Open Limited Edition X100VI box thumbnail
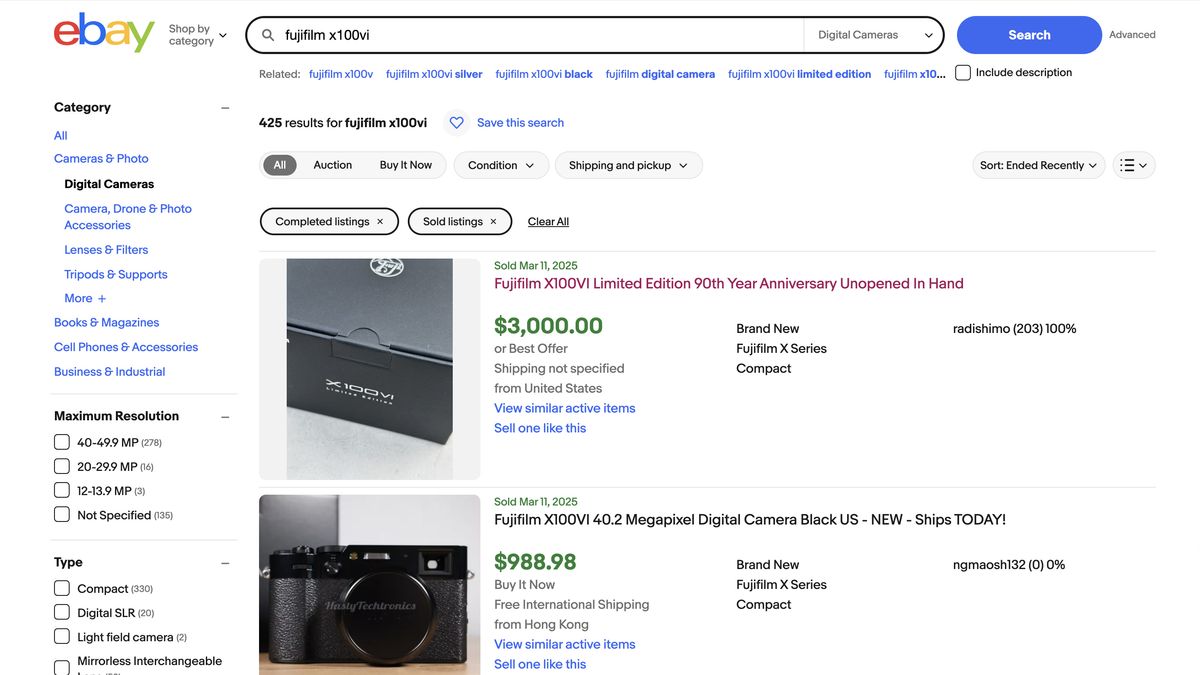The height and width of the screenshot is (675, 1200). tap(370, 369)
